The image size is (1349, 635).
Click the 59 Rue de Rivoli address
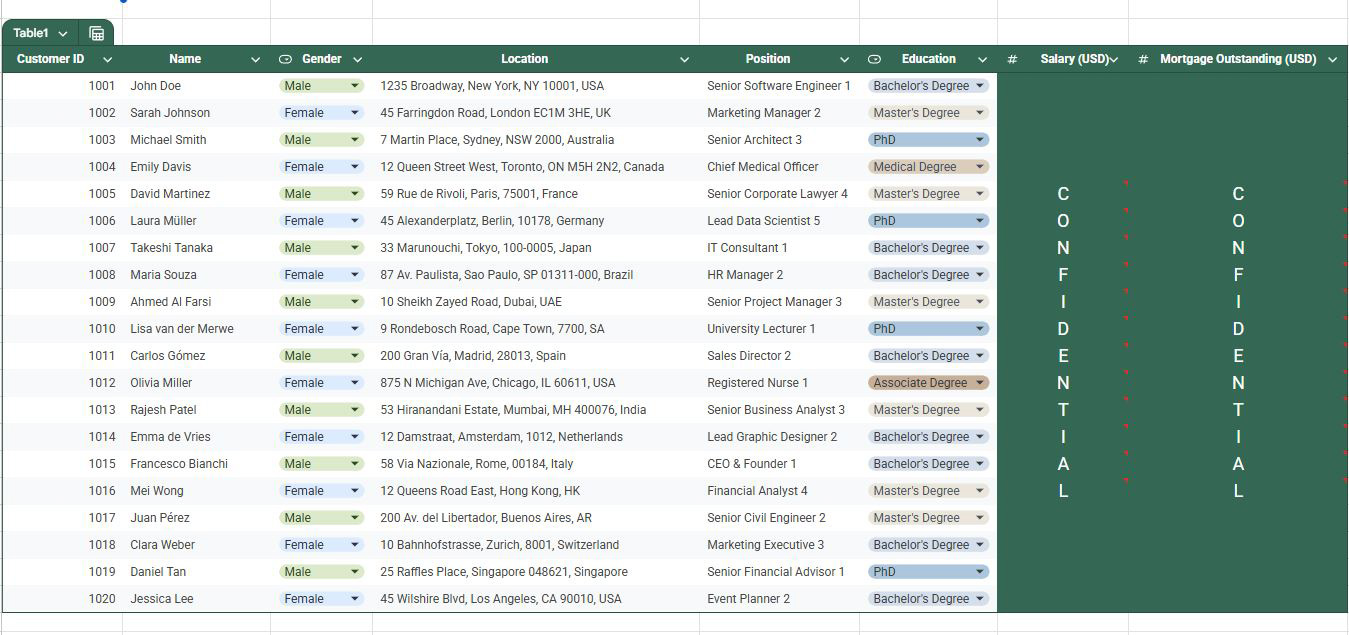(x=535, y=194)
